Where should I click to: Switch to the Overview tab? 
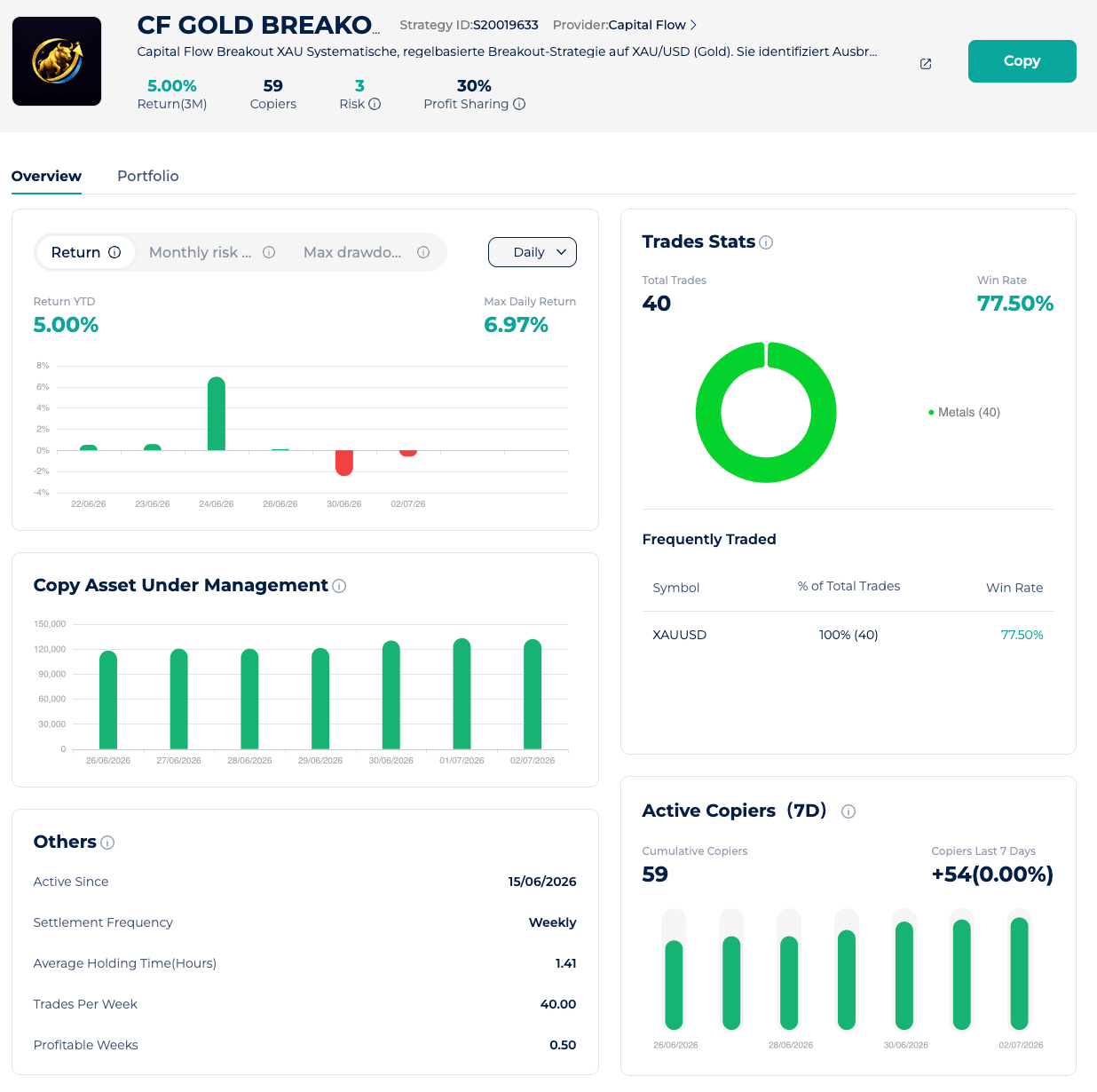[x=46, y=176]
